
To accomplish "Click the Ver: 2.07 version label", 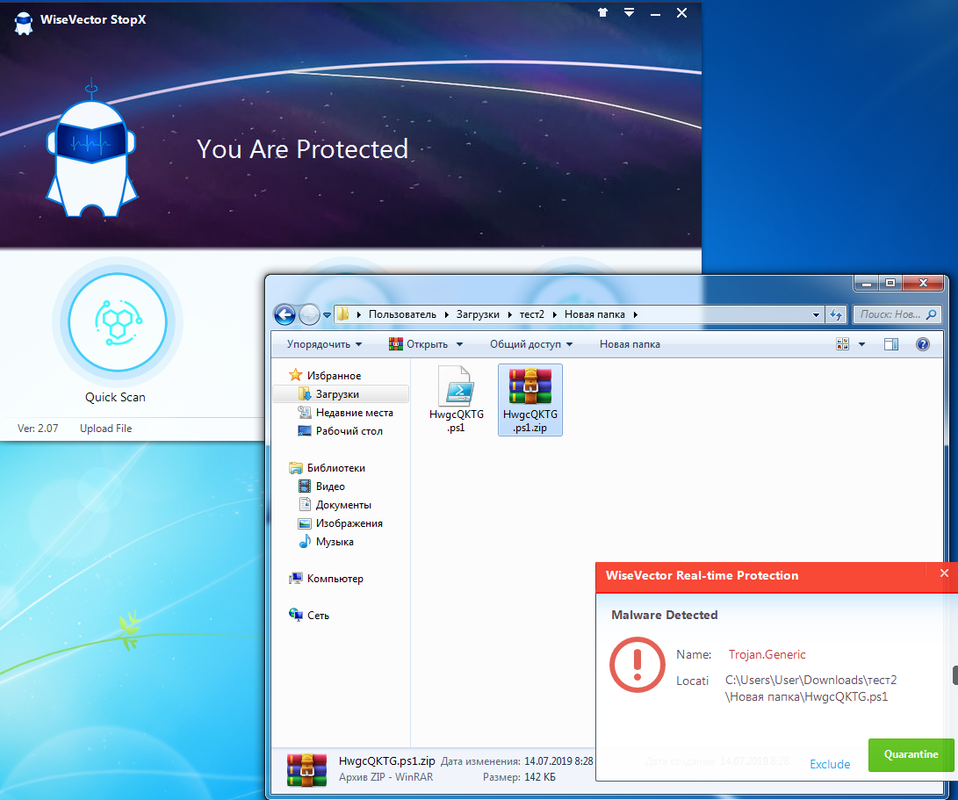I will click(x=38, y=428).
